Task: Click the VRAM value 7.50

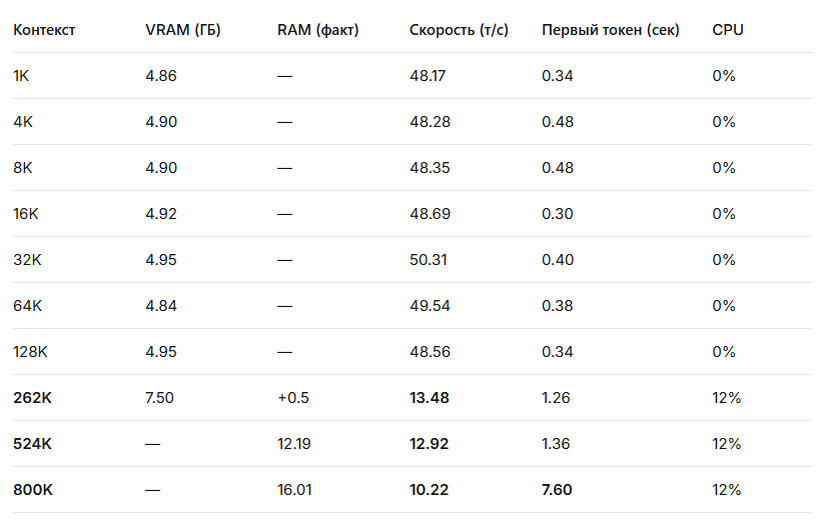Action: [x=159, y=397]
